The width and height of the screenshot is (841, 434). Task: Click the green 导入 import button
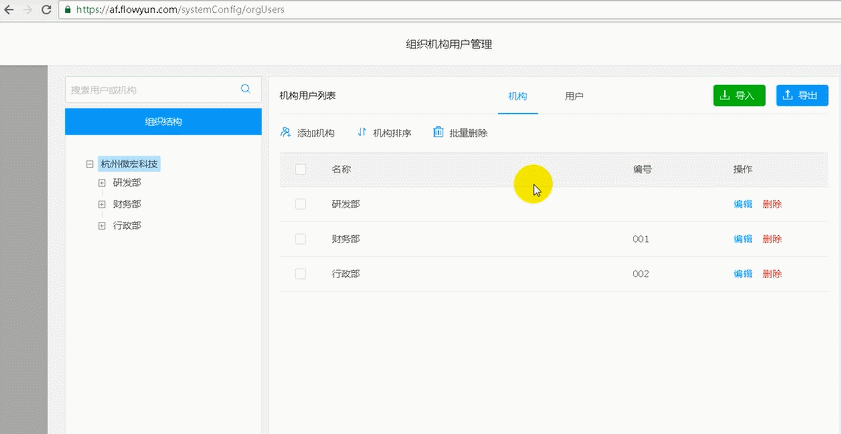(739, 95)
